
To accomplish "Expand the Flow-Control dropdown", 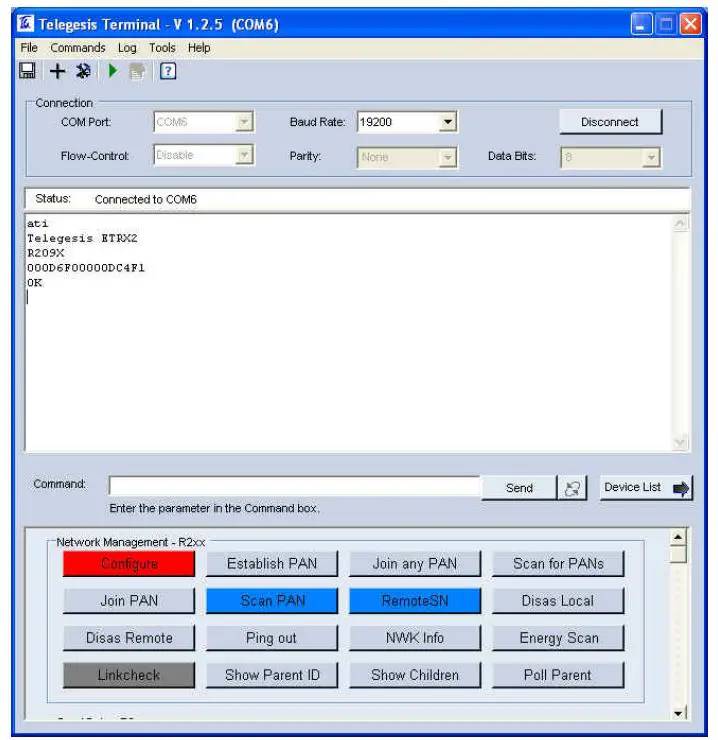I will (245, 155).
